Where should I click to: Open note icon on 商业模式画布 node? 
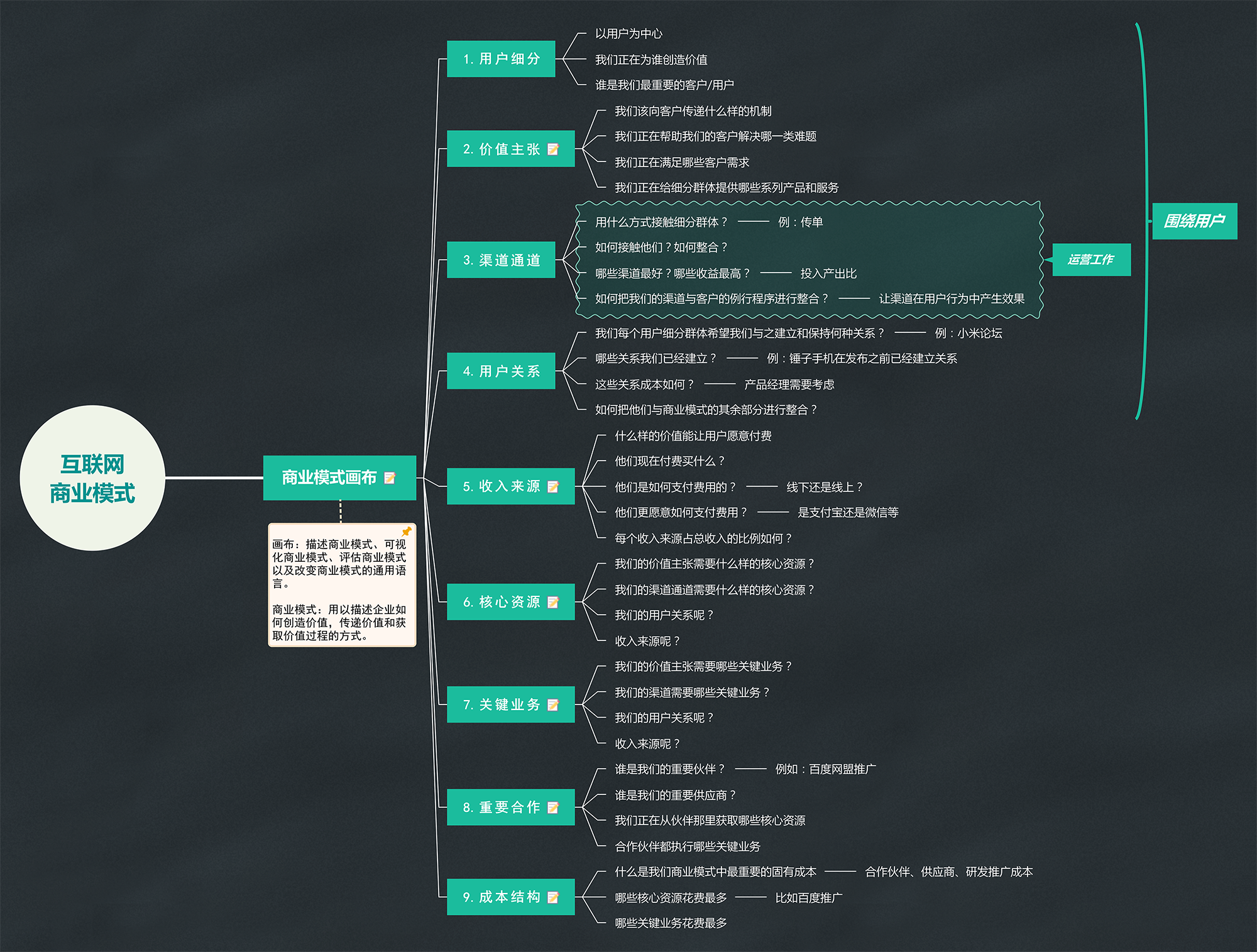390,478
